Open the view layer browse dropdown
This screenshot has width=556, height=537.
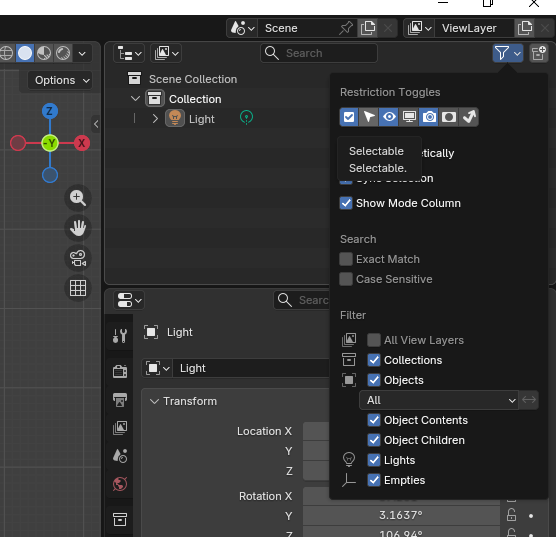(x=419, y=28)
